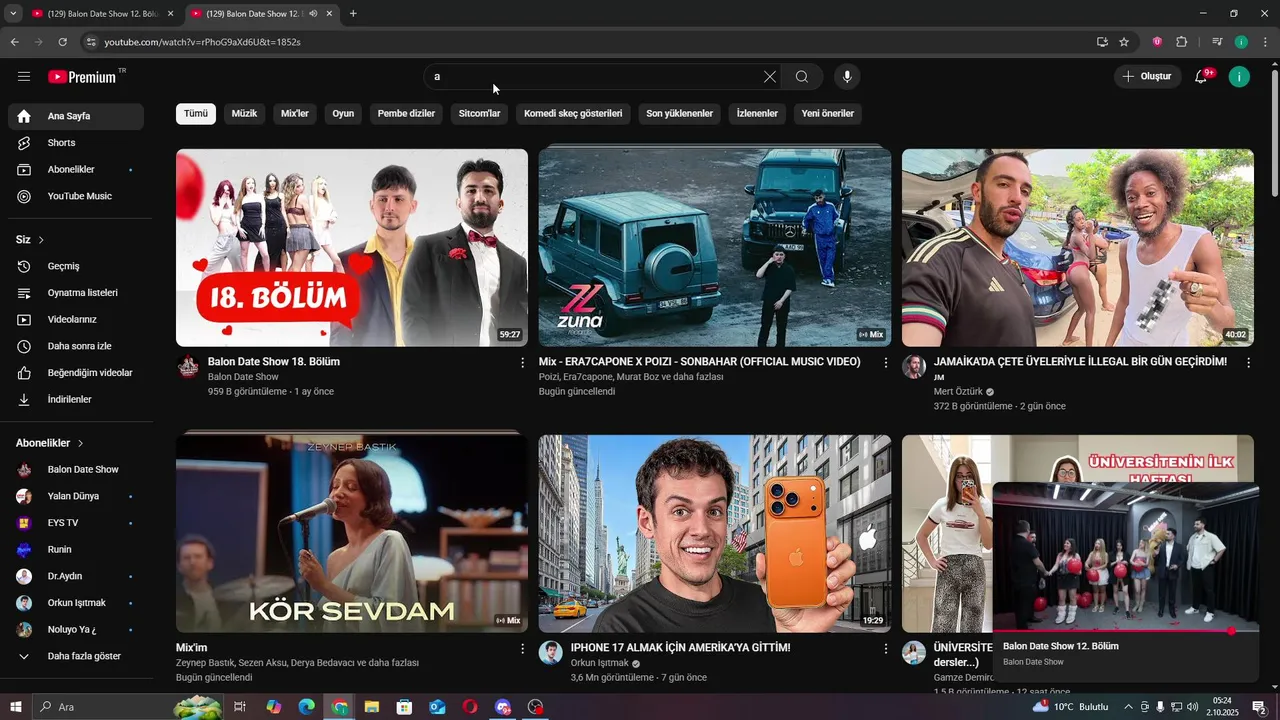This screenshot has height=720, width=1280.
Task: Open the notifications bell
Action: click(x=1202, y=77)
